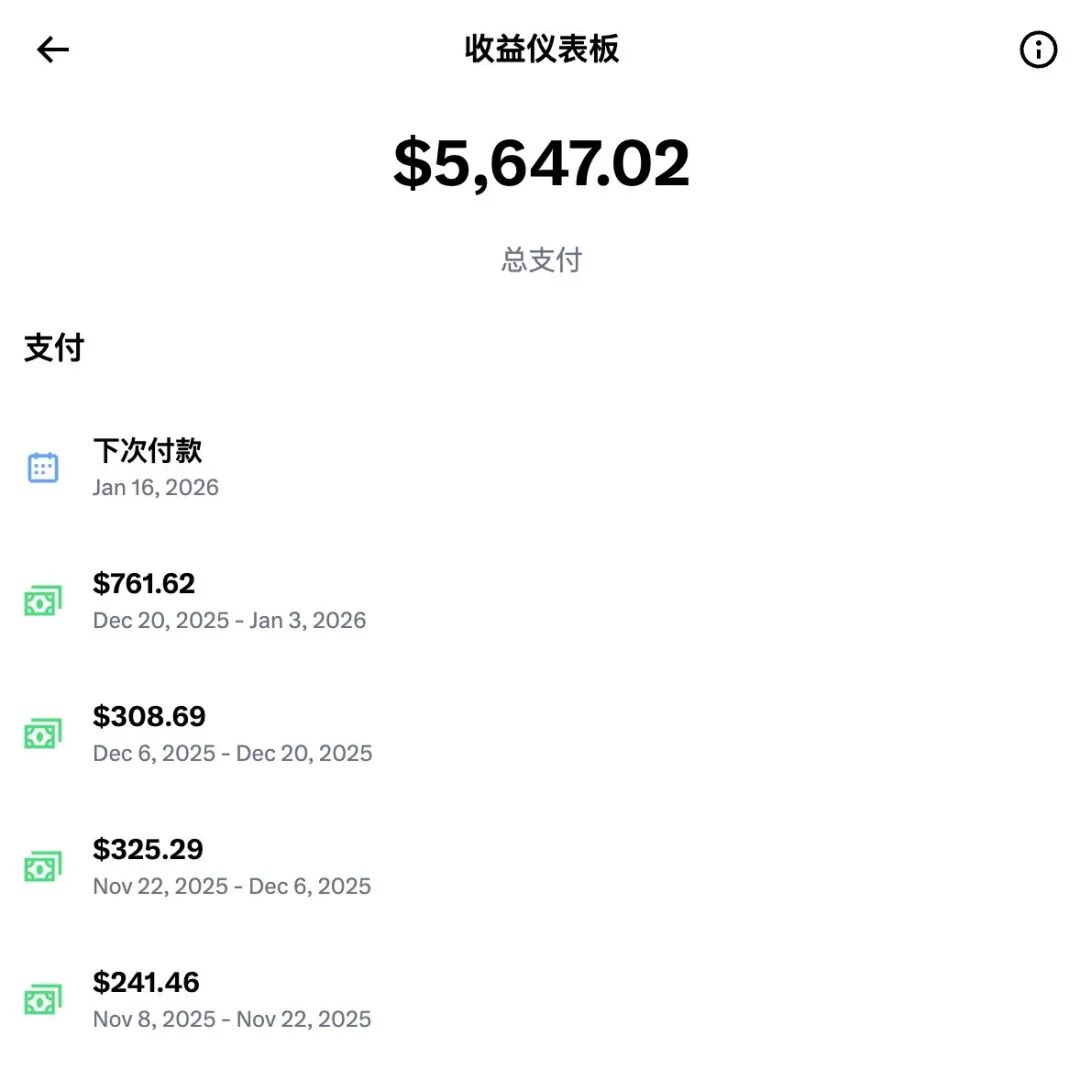Screen dimensions: 1080x1080
Task: Click the Jan 16, 2026 payment date
Action: 156,487
